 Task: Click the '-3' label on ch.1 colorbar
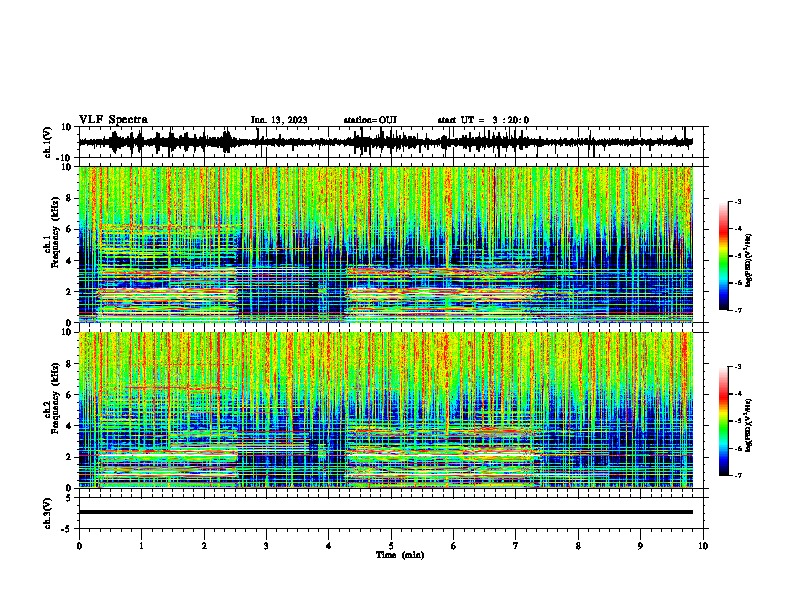(738, 201)
